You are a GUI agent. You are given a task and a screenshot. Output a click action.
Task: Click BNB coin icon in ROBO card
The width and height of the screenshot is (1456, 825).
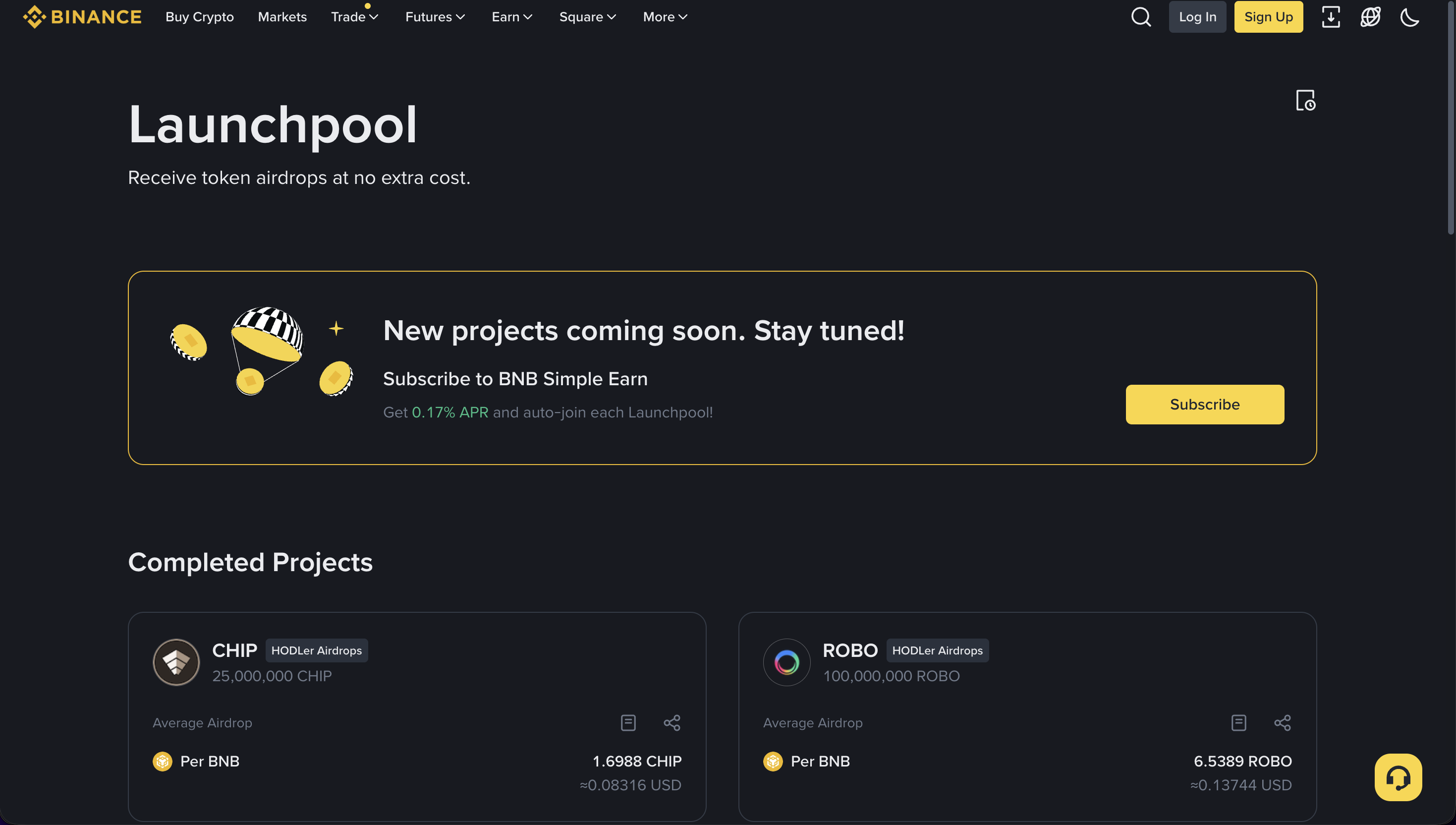click(x=773, y=761)
